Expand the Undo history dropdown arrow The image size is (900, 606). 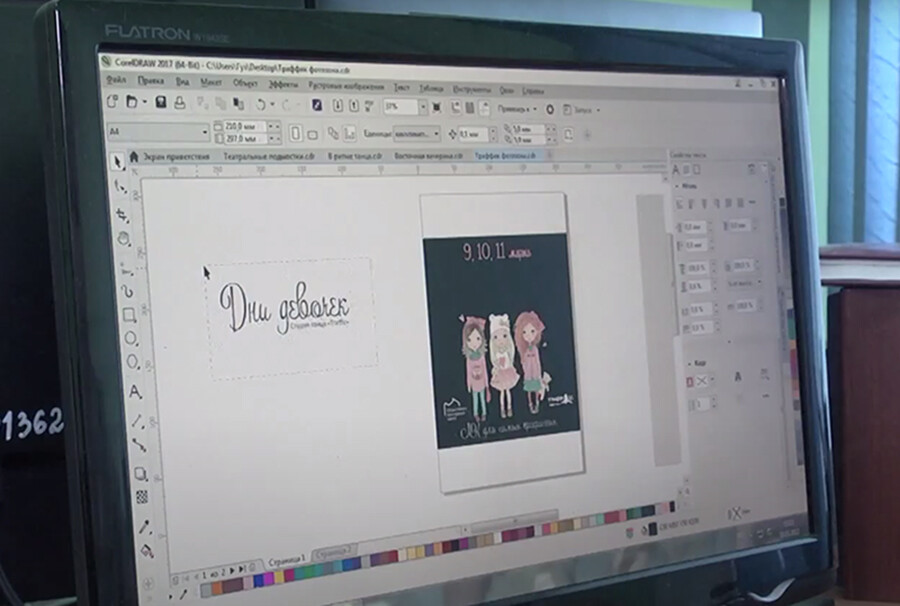[272, 105]
